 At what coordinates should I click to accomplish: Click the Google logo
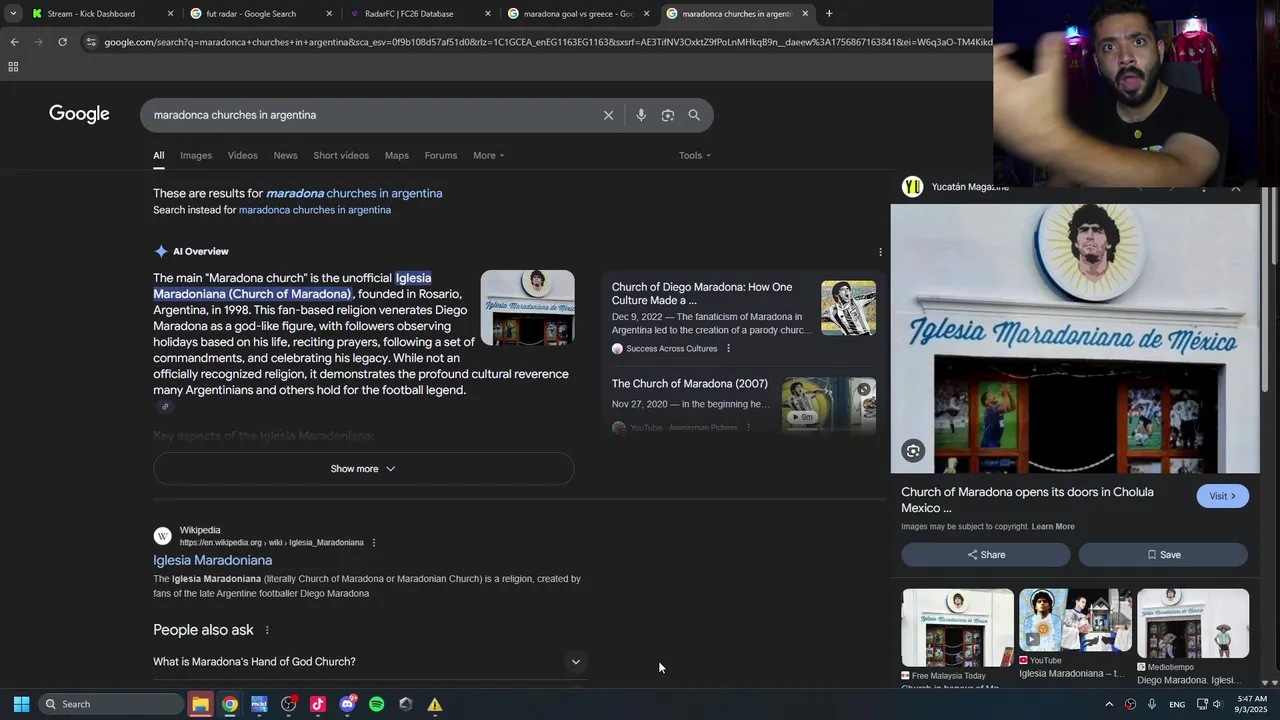(x=79, y=114)
